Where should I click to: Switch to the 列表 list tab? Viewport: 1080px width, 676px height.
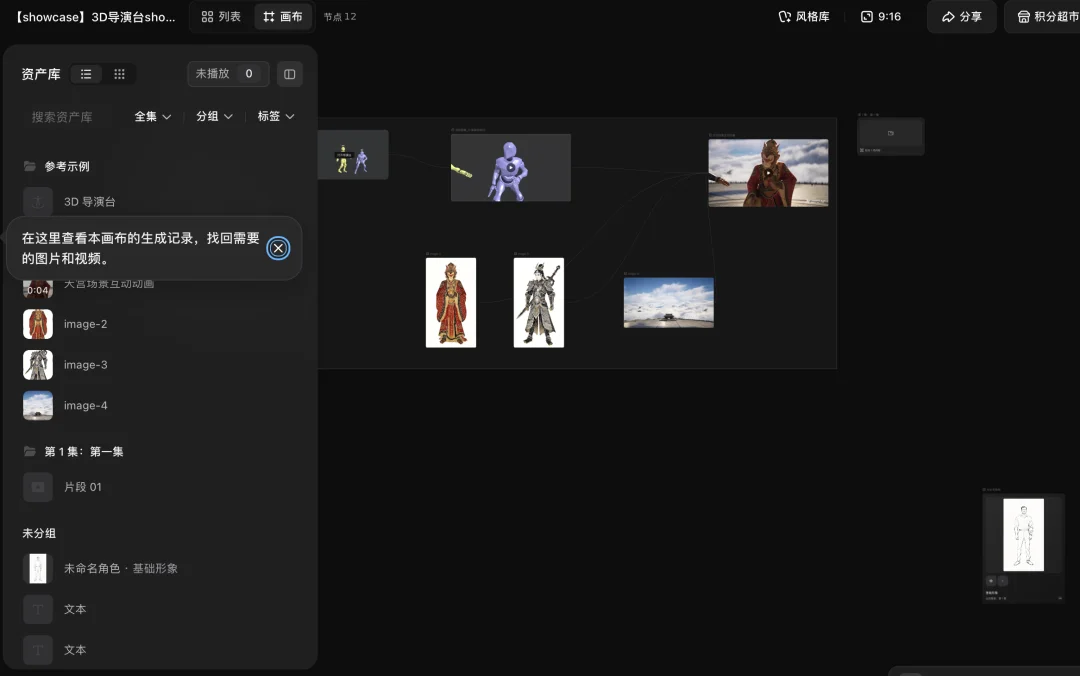(221, 17)
